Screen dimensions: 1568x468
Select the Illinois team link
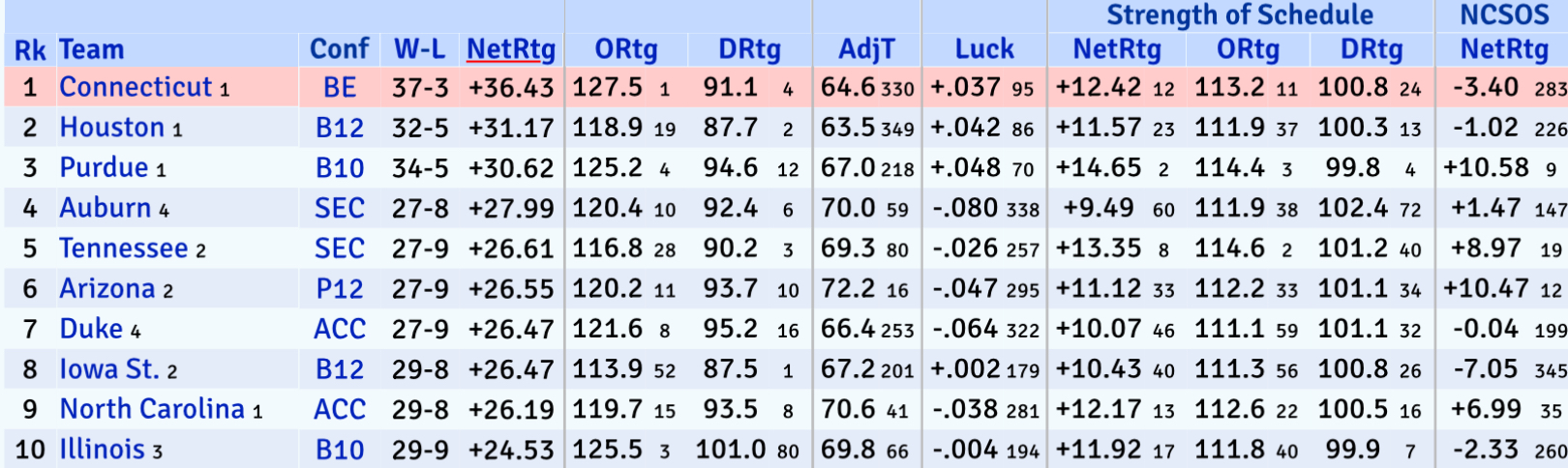pyautogui.click(x=103, y=450)
